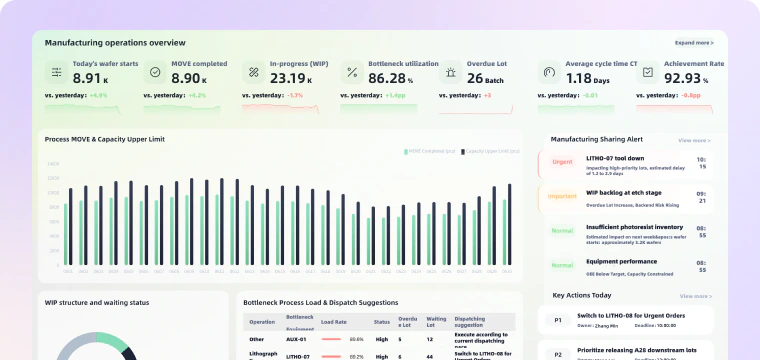Click the AUX-01 load rate bar
The height and width of the screenshot is (360, 760).
click(332, 340)
